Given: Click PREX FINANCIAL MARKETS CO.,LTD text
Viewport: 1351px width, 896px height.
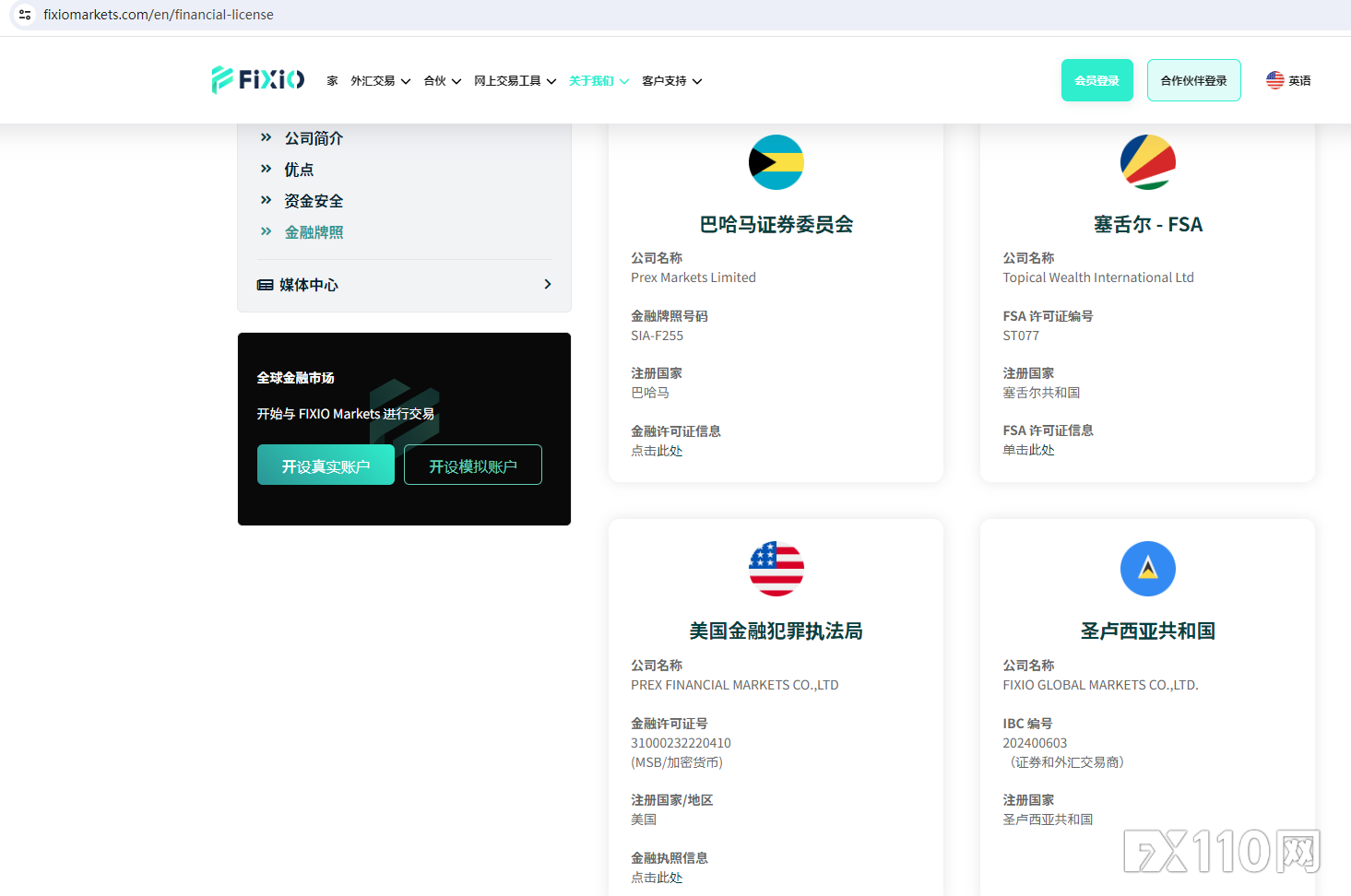Looking at the screenshot, I should click(735, 685).
